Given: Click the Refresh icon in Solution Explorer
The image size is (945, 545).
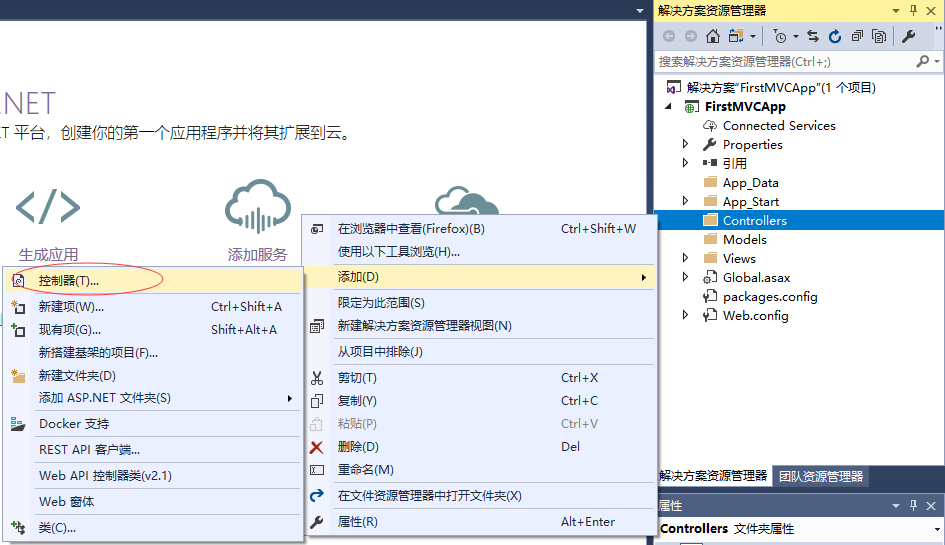Looking at the screenshot, I should tap(834, 36).
